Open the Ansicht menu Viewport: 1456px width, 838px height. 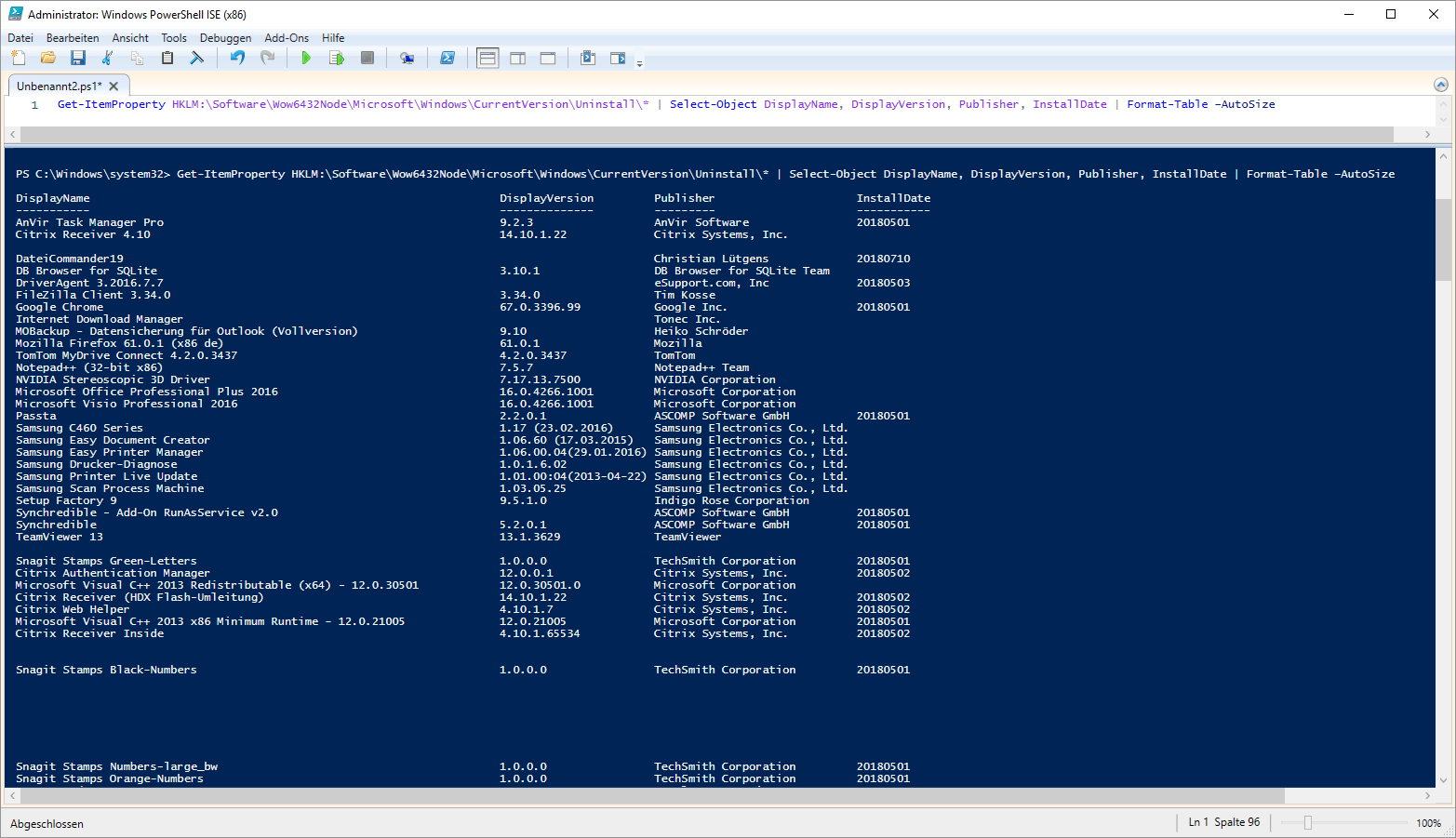click(130, 38)
